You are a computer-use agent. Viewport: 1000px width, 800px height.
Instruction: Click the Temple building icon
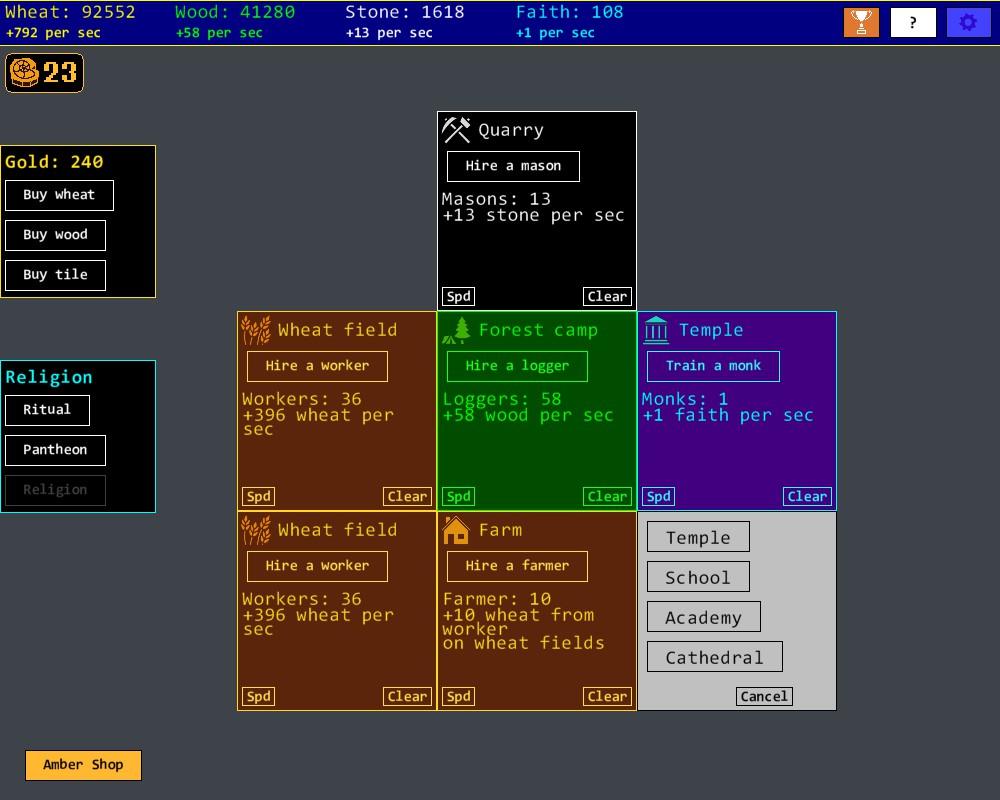656,330
